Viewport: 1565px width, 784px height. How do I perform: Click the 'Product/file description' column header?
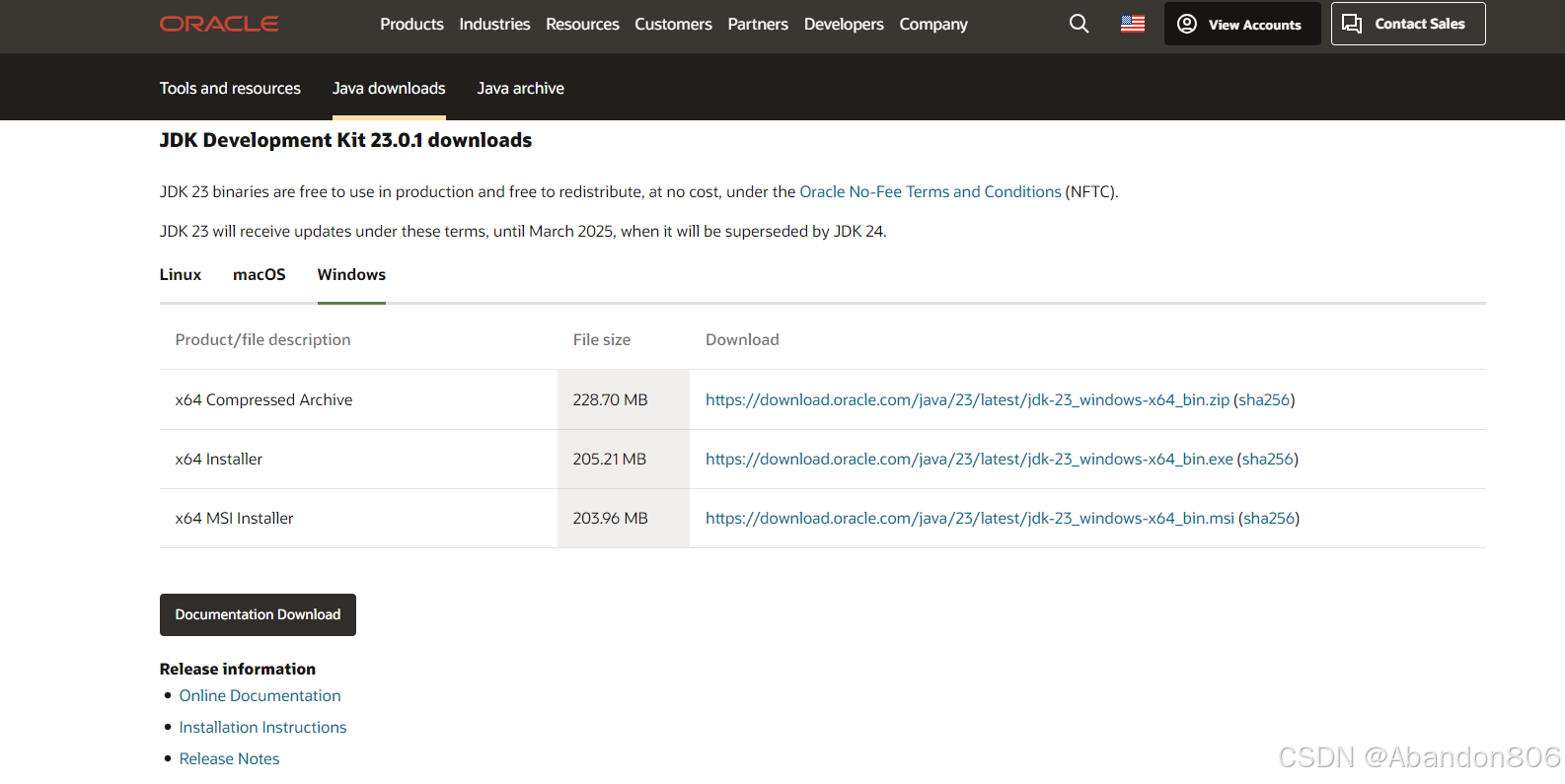(x=262, y=339)
